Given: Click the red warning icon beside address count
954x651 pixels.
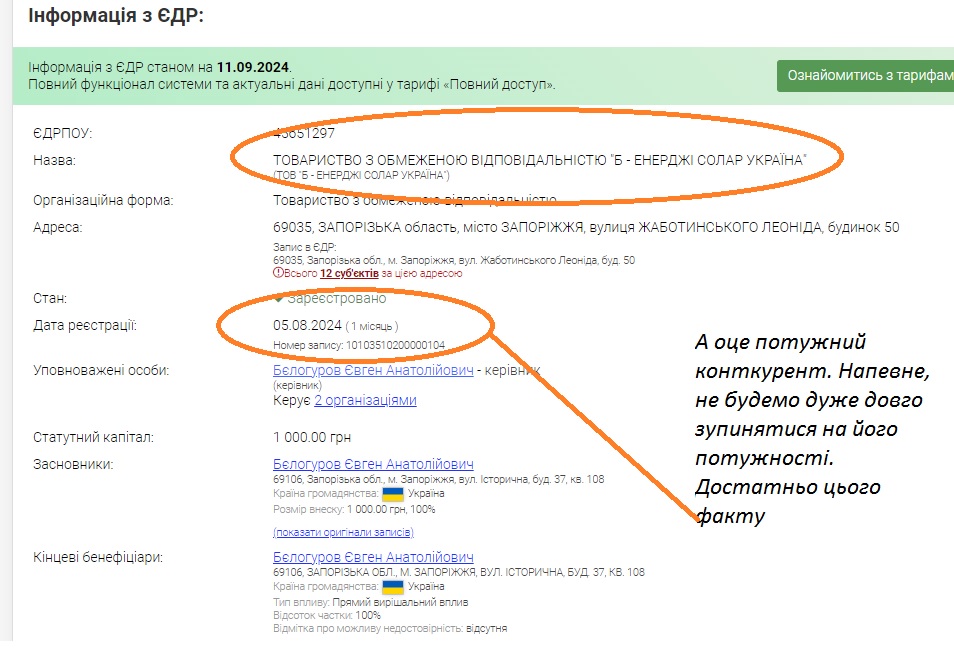Looking at the screenshot, I should pyautogui.click(x=277, y=273).
